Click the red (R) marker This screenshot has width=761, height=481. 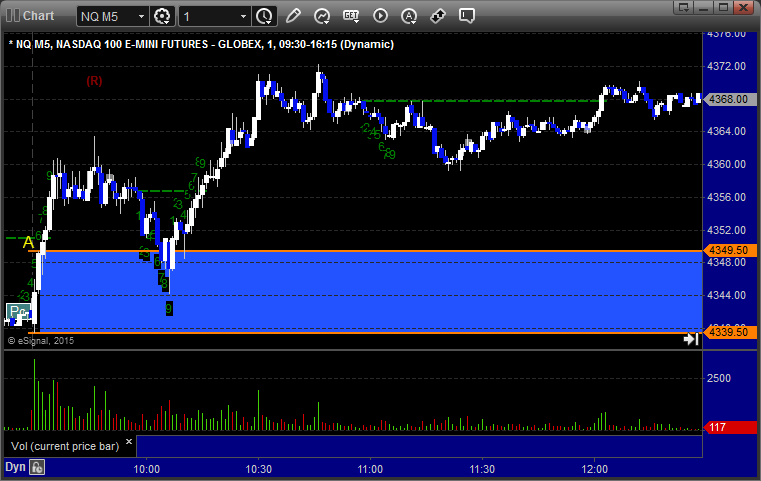tap(94, 81)
